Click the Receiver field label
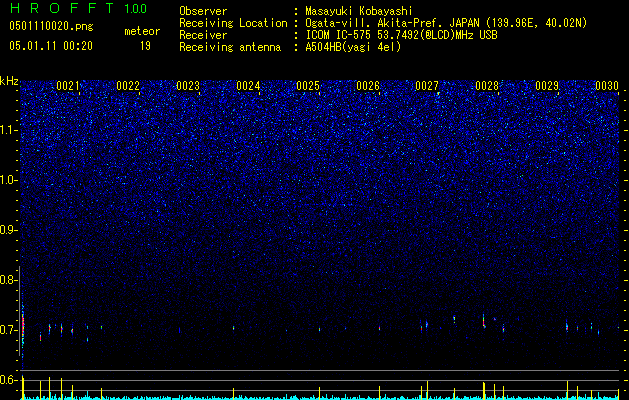Screen dimensions: 629x400 [203, 35]
